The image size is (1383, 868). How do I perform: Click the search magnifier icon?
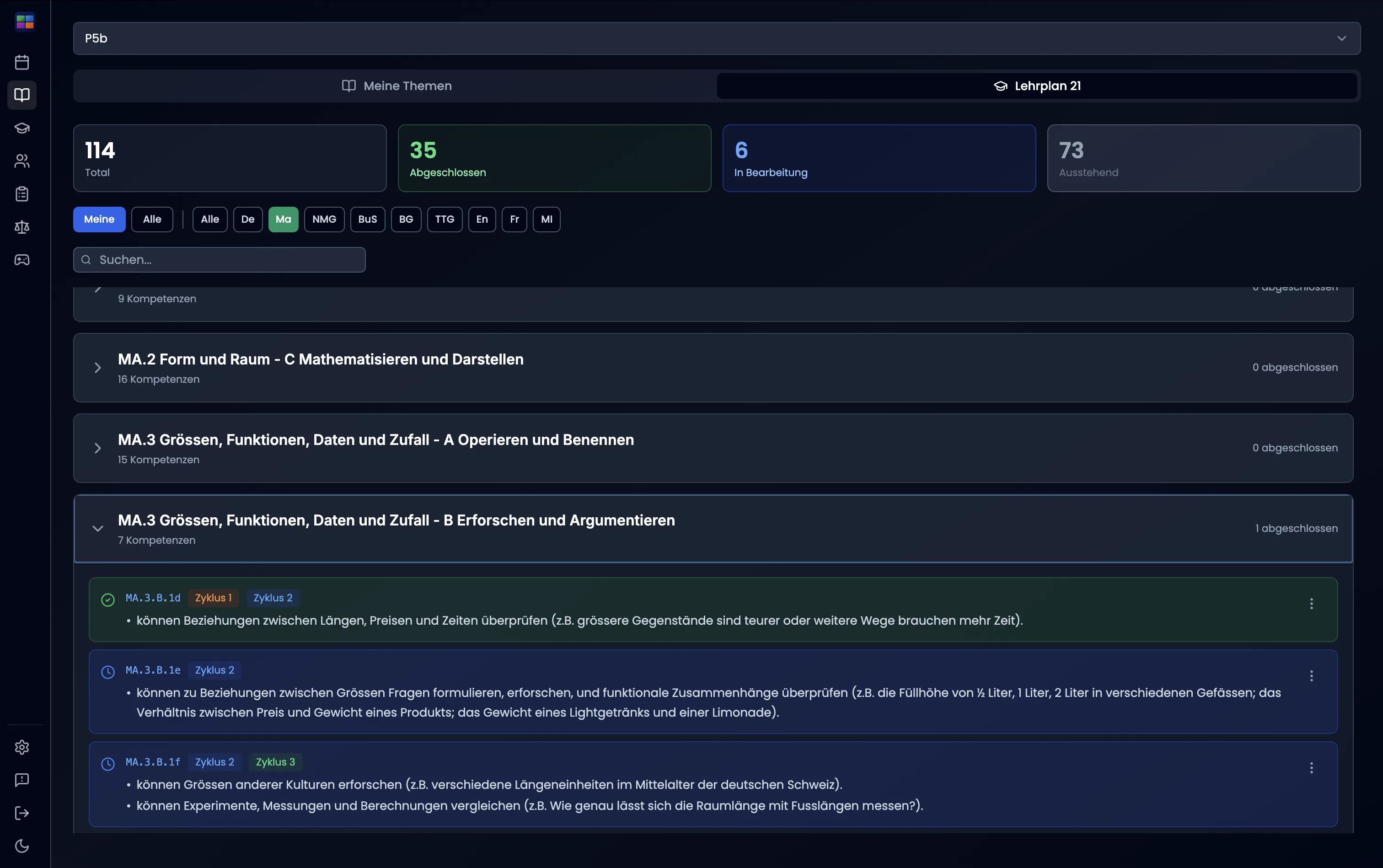[x=86, y=260]
